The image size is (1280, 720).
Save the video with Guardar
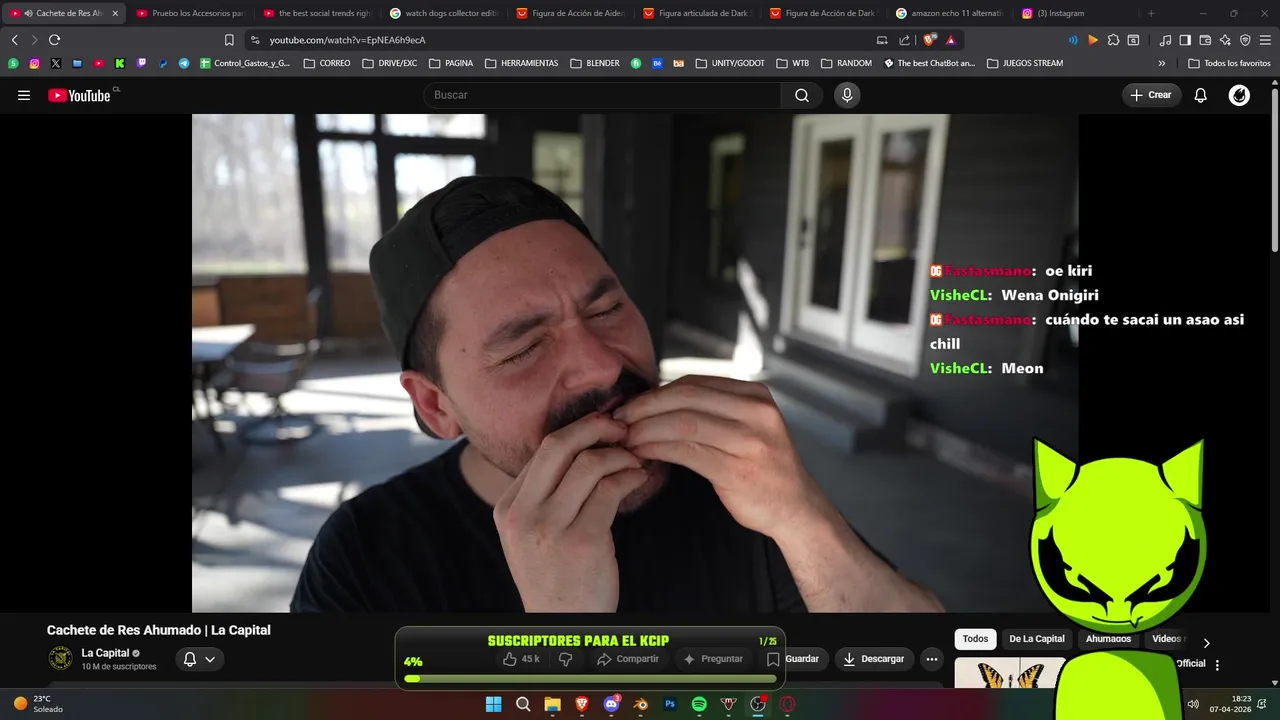(x=793, y=659)
